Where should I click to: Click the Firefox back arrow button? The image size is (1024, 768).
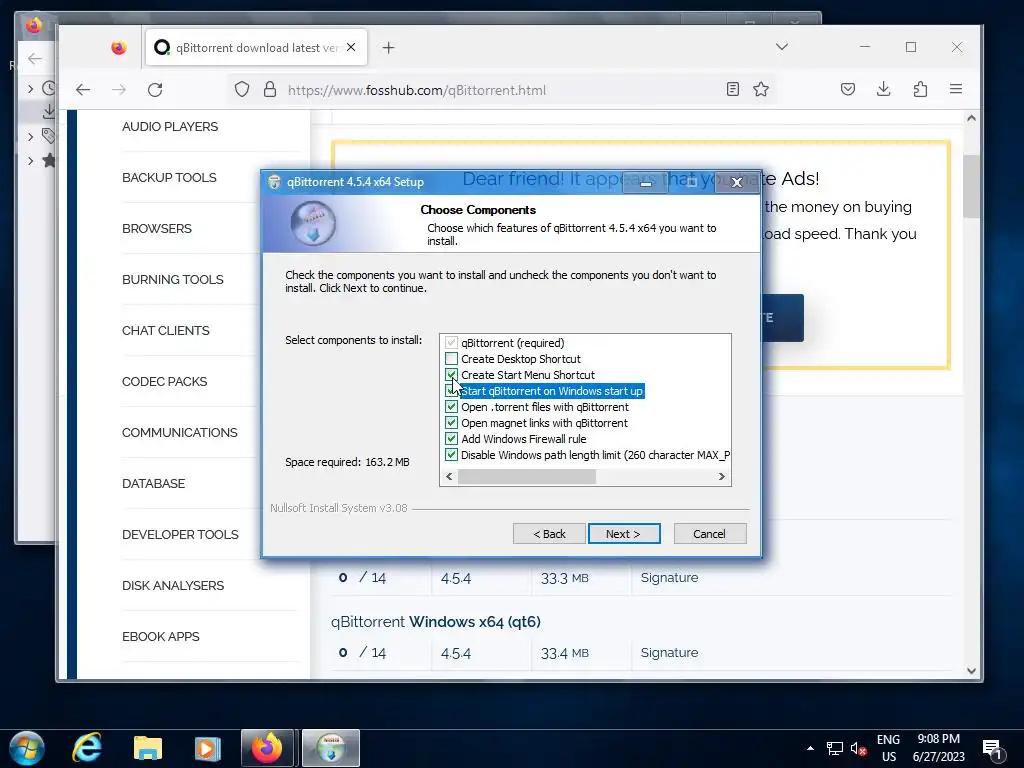tap(83, 89)
